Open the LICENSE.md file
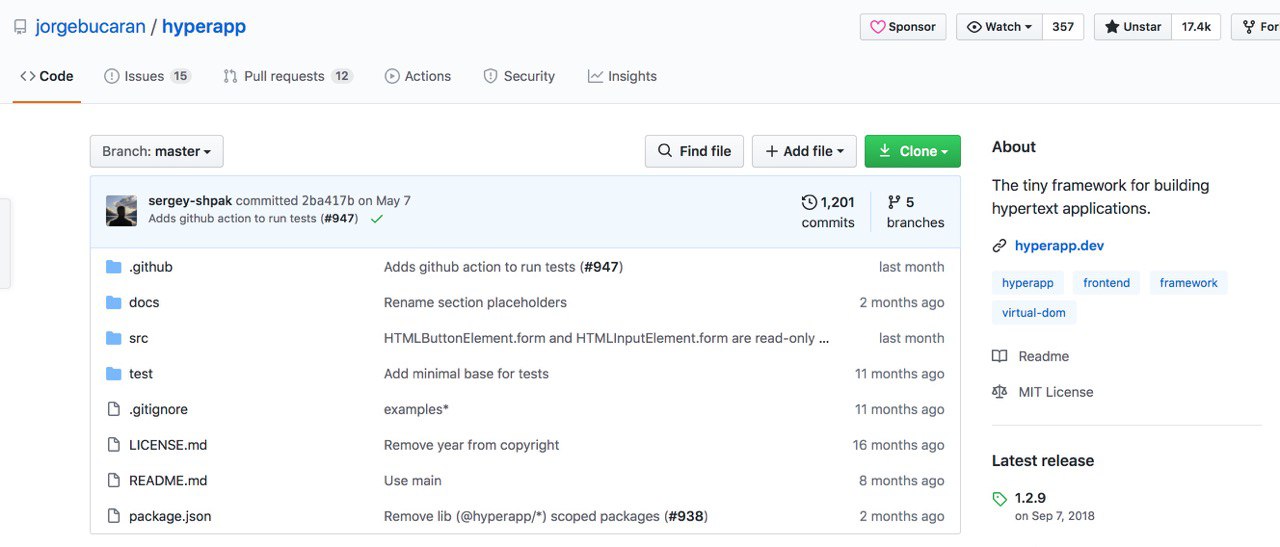This screenshot has width=1280, height=547. pos(168,445)
